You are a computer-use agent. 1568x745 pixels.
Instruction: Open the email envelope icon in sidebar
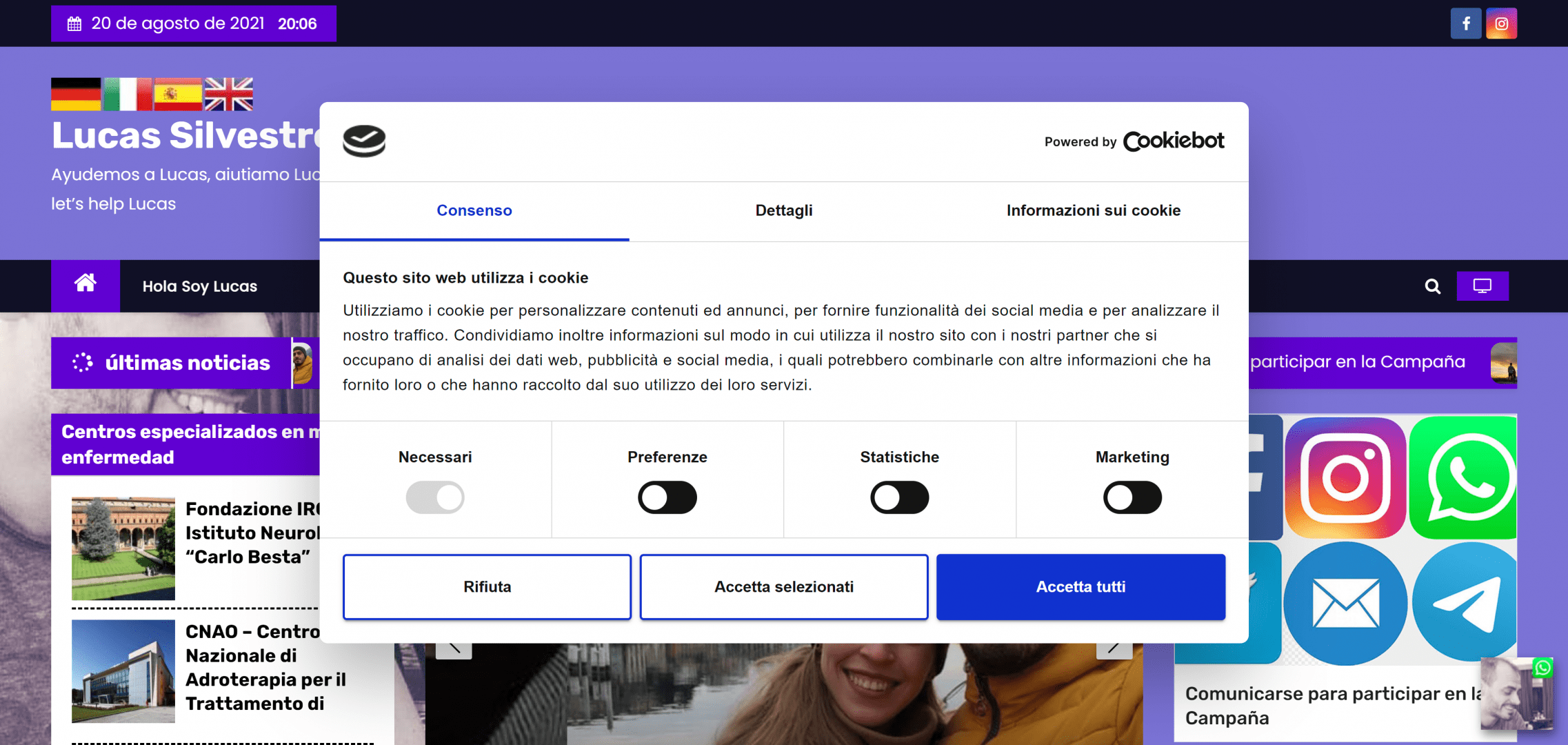tap(1345, 604)
